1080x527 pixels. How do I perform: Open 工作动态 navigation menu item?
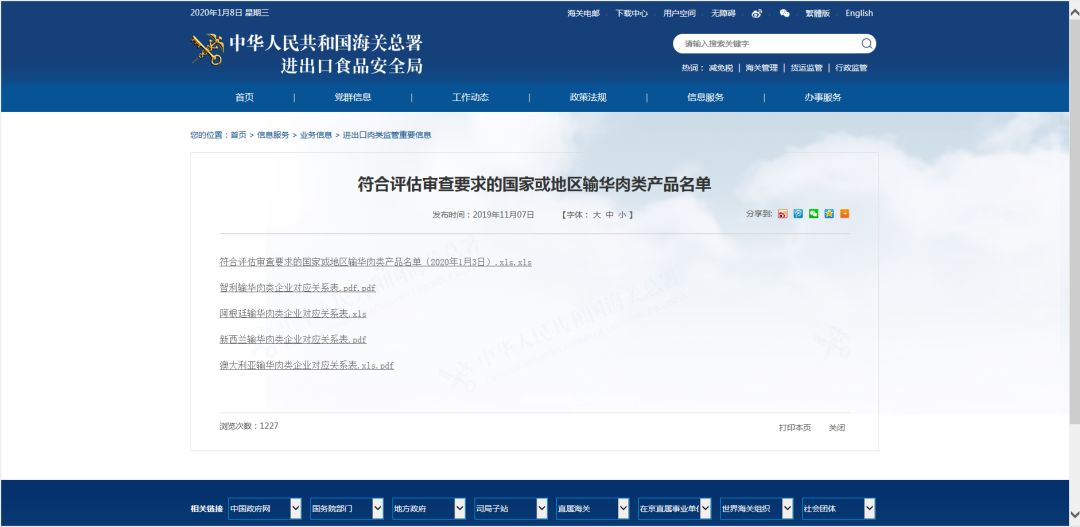click(x=470, y=97)
